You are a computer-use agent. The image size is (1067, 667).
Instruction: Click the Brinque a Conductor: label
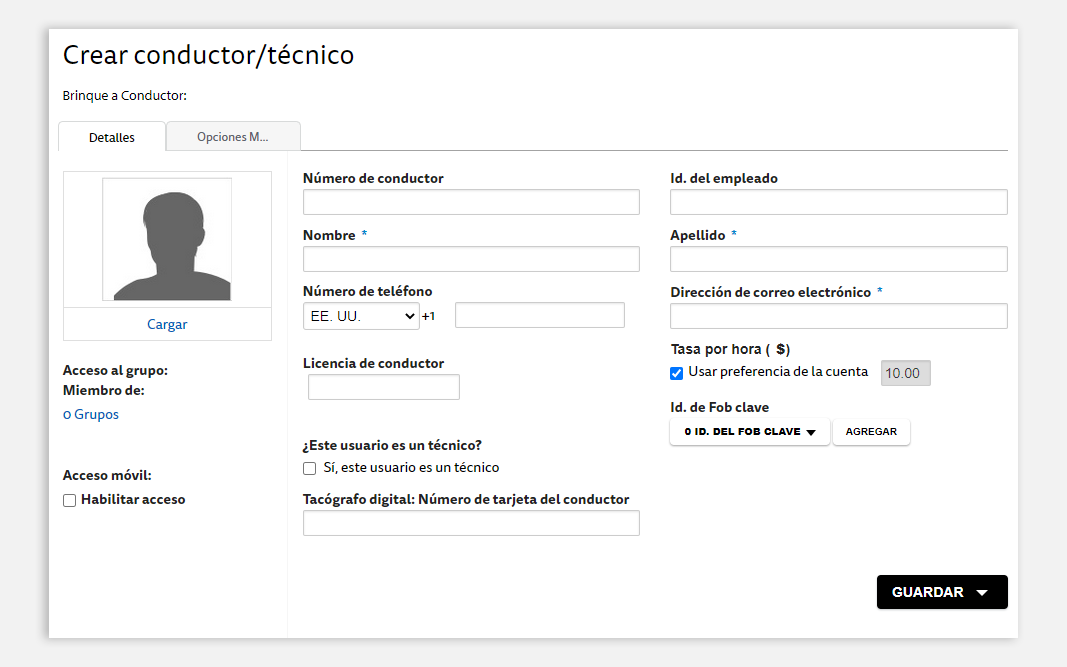coord(125,95)
